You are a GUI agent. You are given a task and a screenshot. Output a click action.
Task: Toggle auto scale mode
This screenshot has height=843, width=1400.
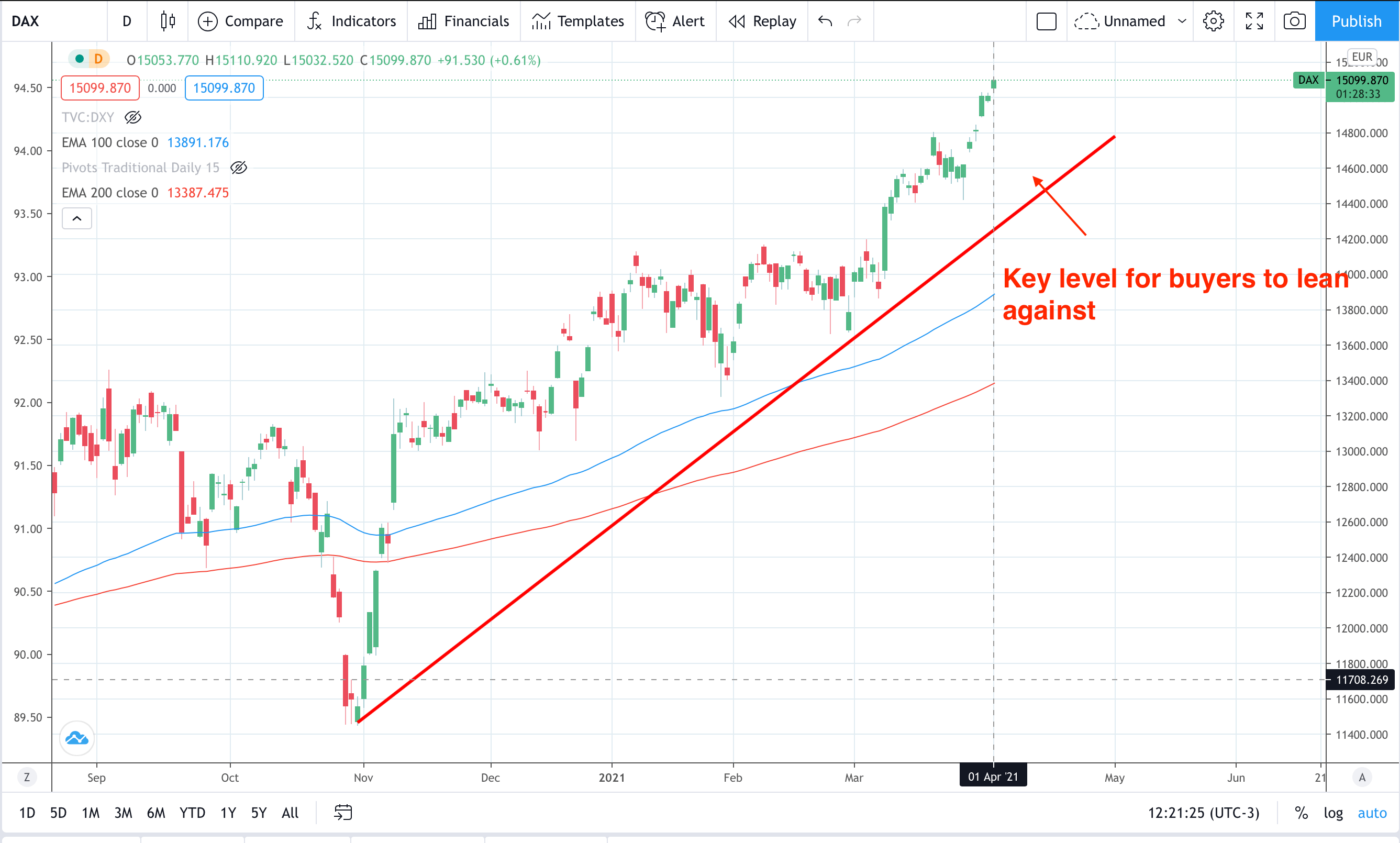click(1372, 813)
